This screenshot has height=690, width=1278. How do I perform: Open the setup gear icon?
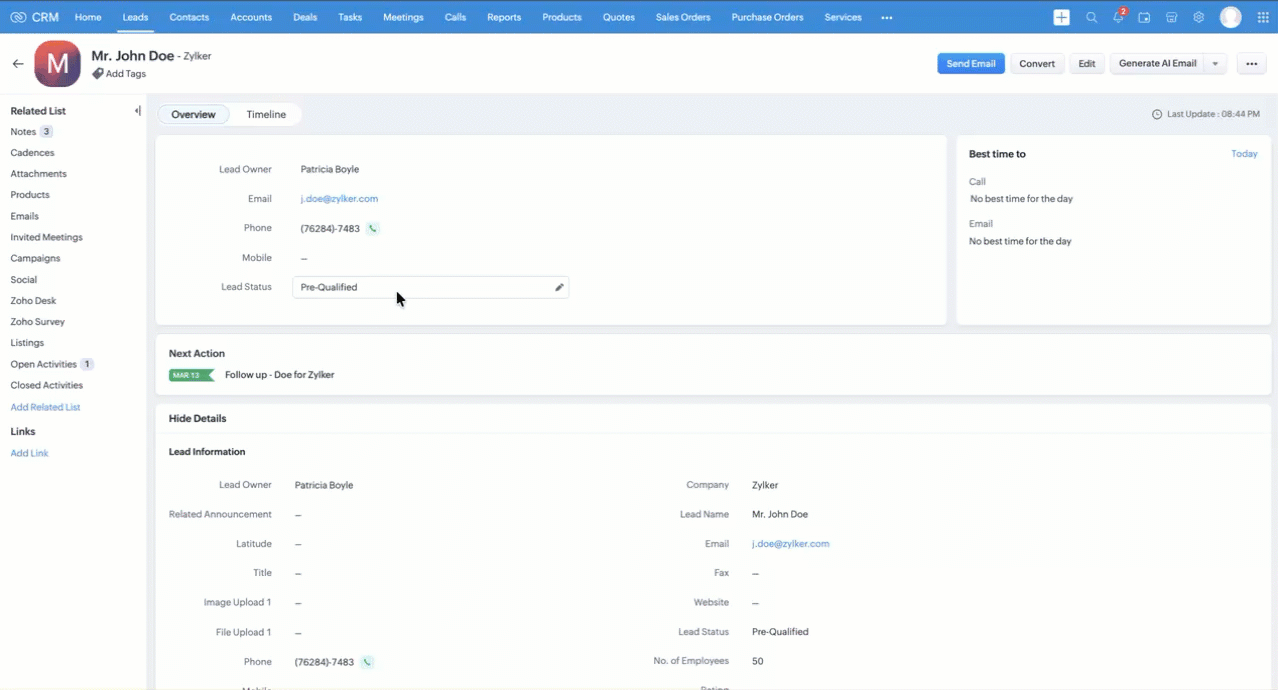coord(1198,17)
